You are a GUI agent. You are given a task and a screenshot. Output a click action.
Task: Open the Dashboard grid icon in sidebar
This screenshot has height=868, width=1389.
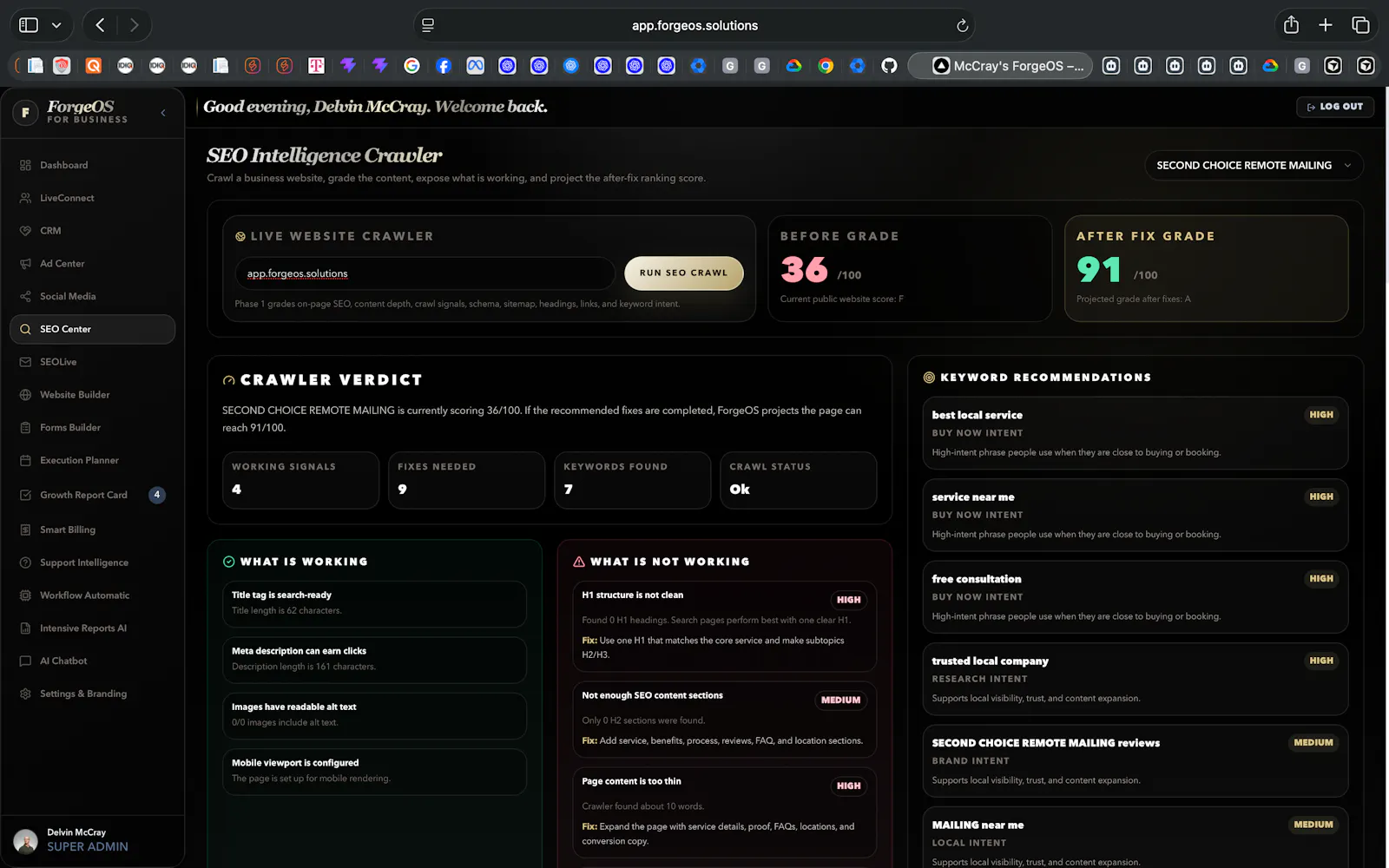pos(25,165)
